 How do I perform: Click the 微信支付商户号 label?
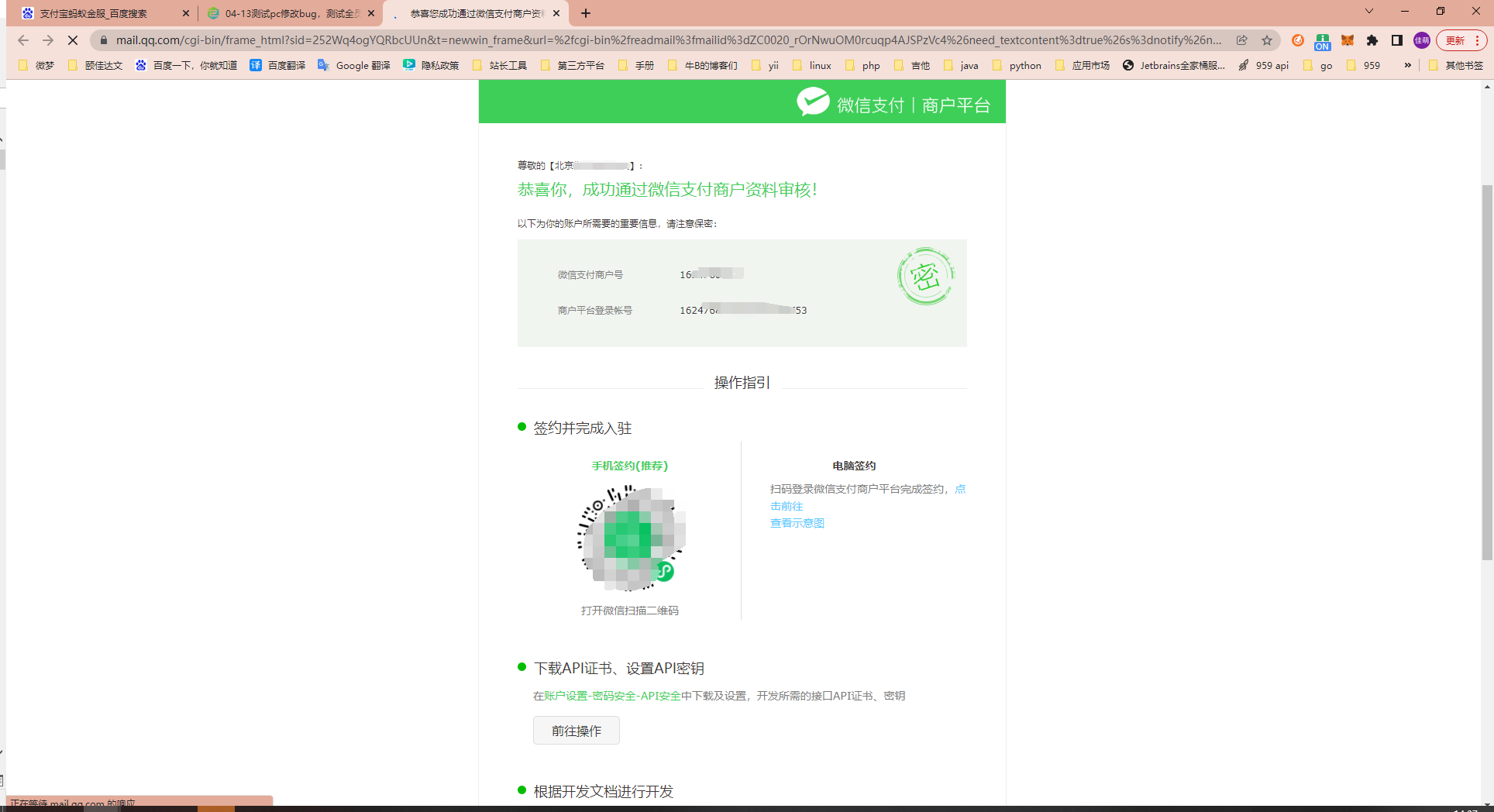(x=590, y=274)
